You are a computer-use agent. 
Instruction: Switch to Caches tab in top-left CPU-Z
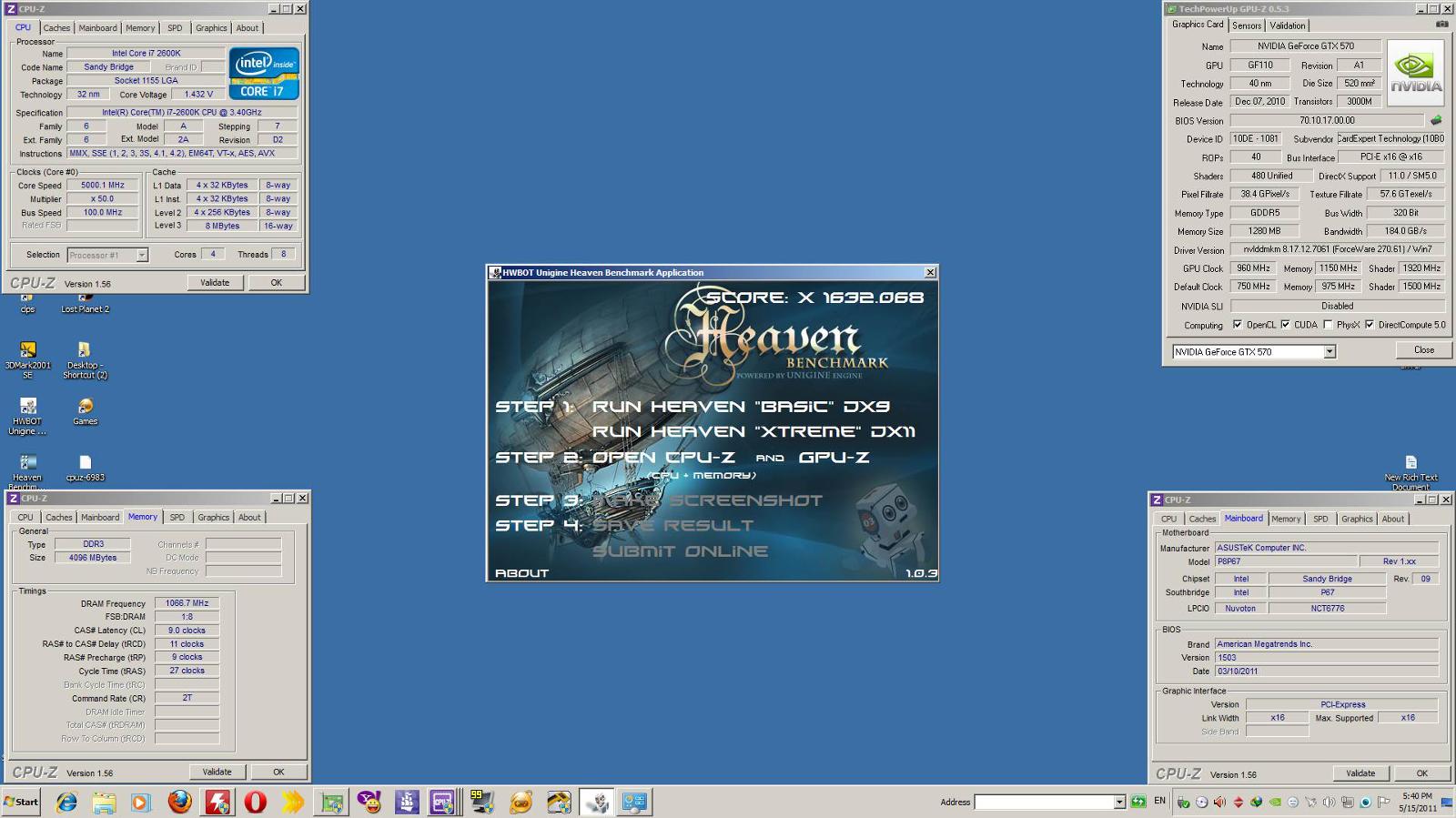[56, 28]
